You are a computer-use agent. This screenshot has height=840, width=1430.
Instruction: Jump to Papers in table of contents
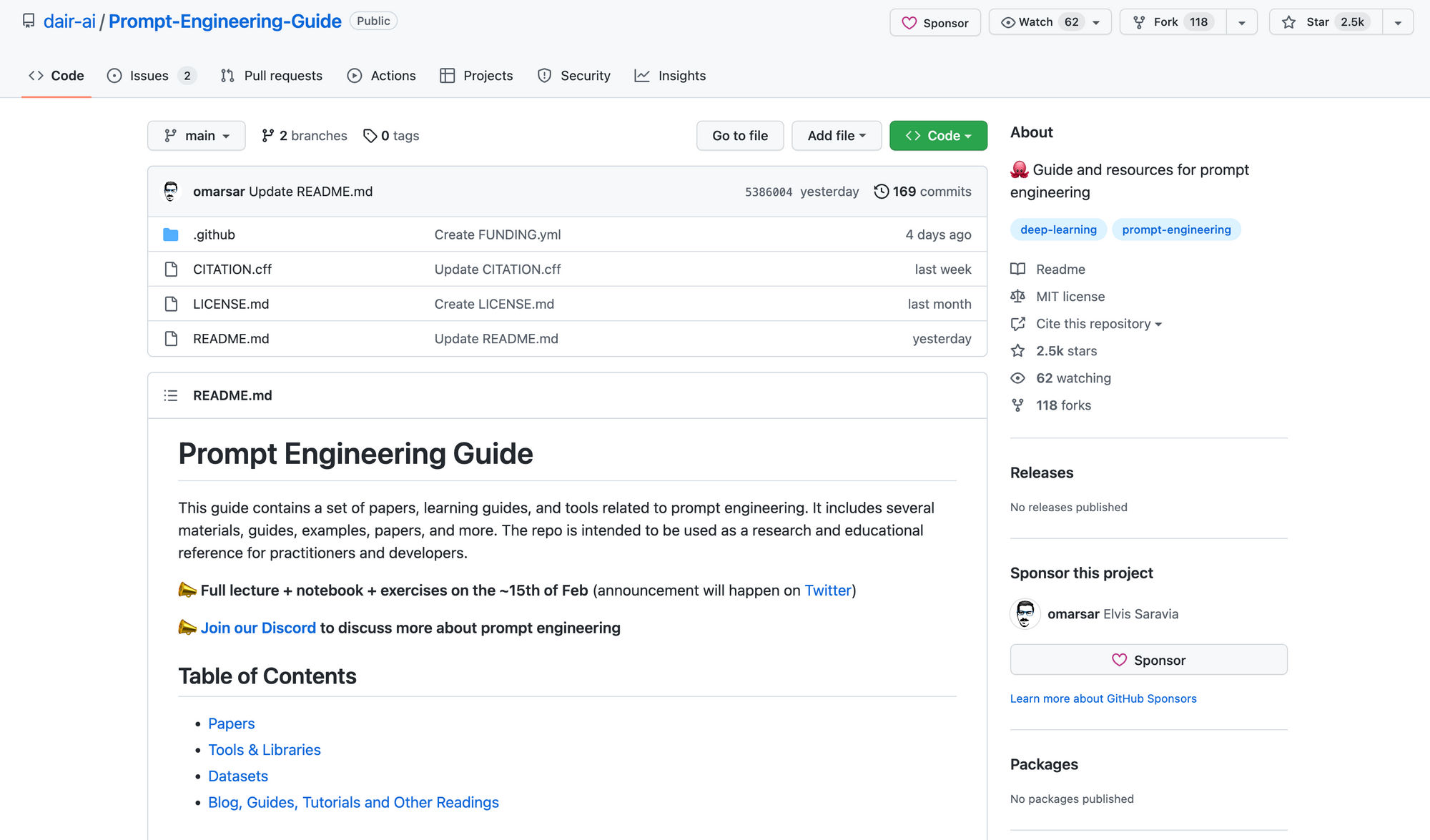click(231, 723)
